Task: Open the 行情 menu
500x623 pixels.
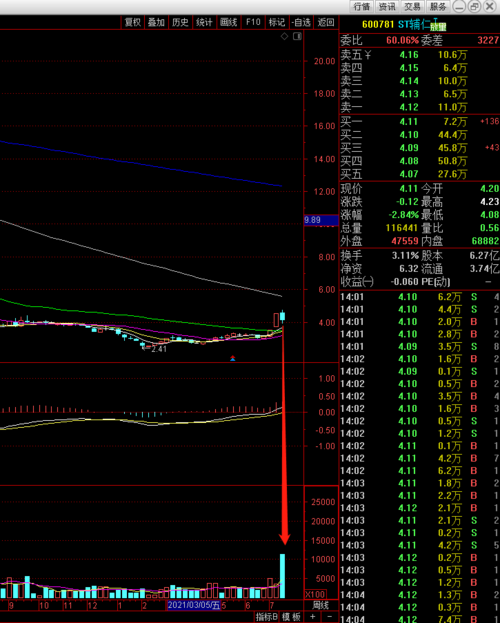Action: pyautogui.click(x=362, y=7)
